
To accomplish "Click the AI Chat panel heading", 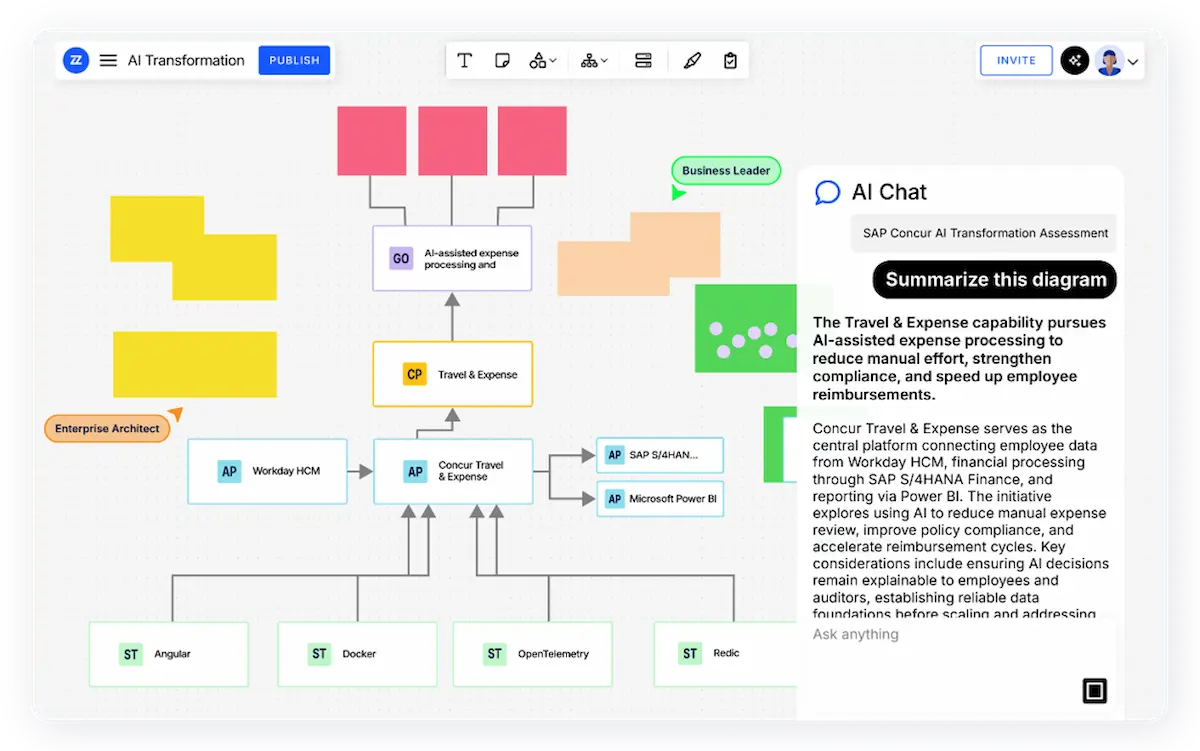I will 889,192.
